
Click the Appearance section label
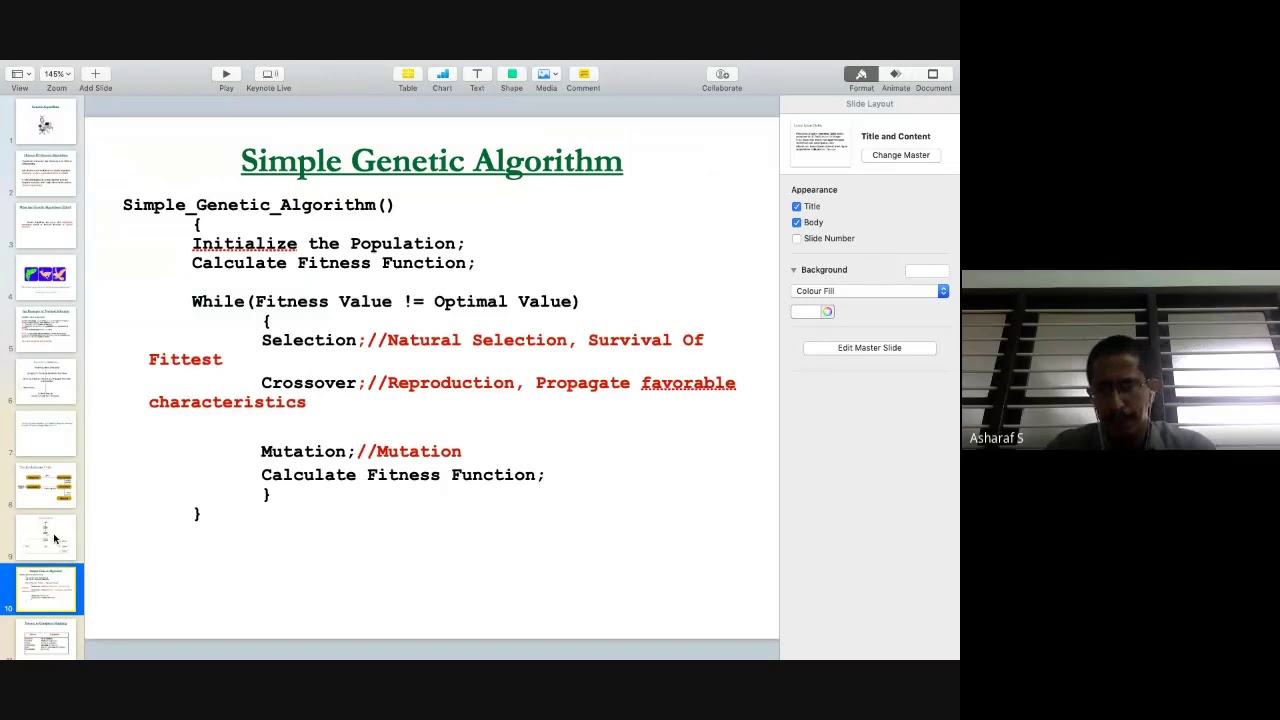coord(814,190)
